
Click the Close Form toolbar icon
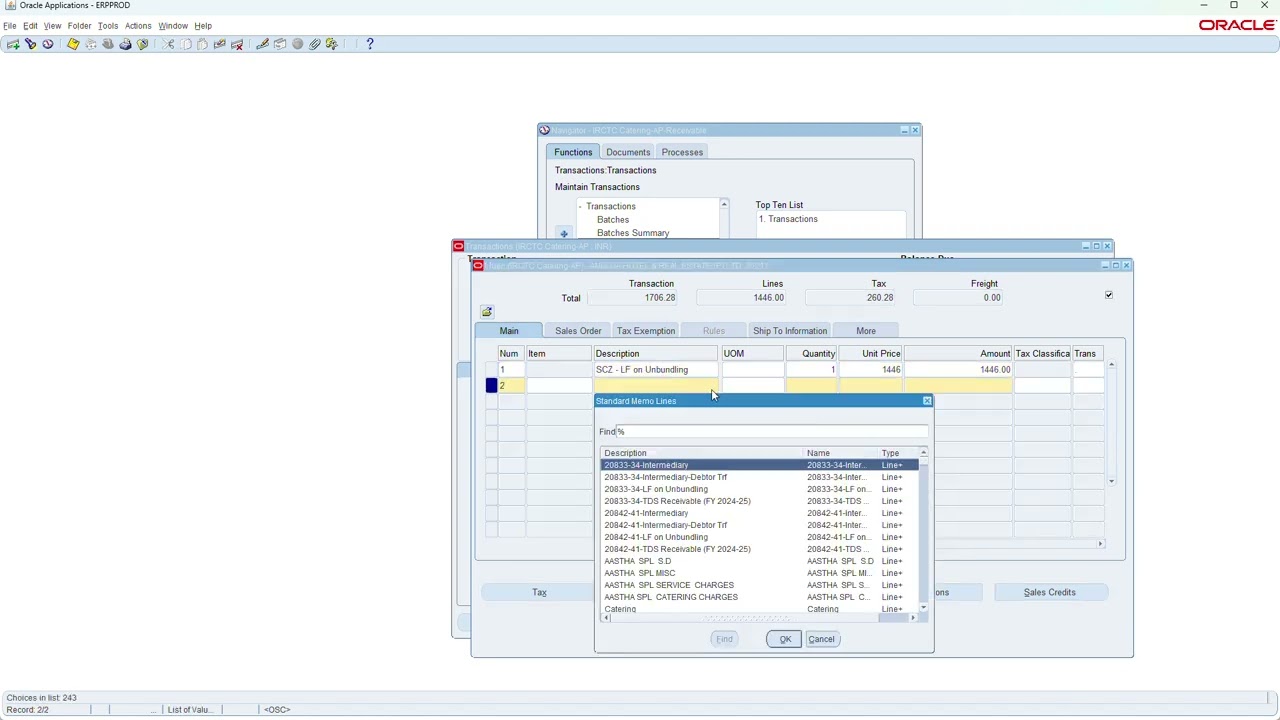coord(143,44)
